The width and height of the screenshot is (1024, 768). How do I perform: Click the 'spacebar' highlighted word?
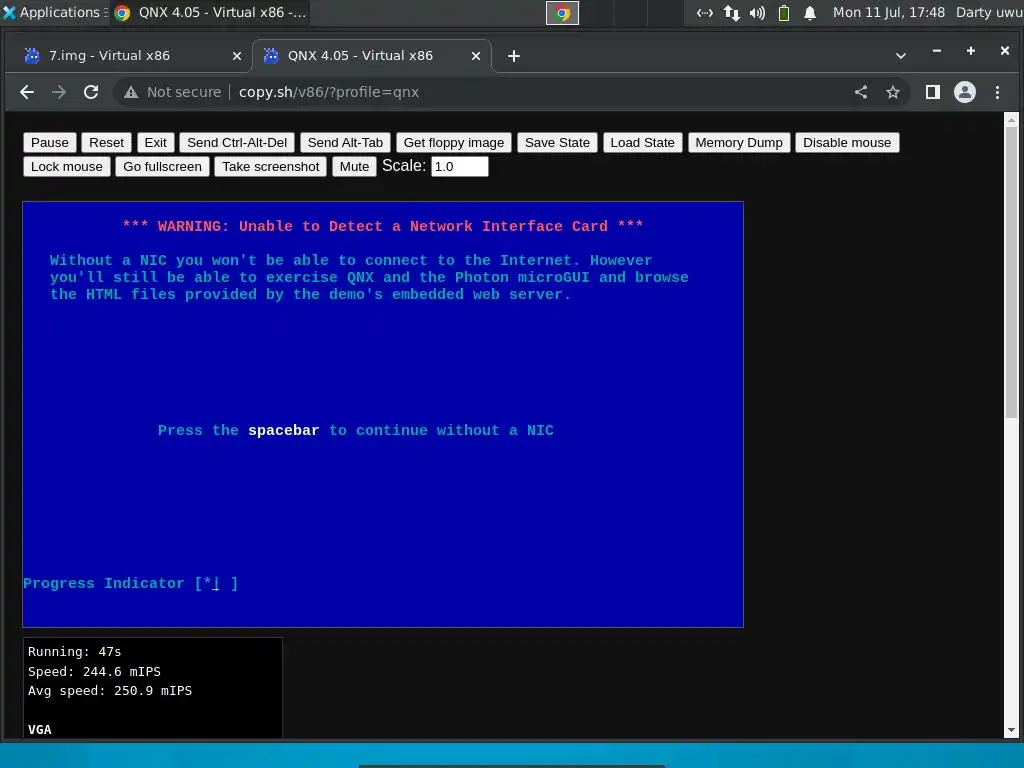pyautogui.click(x=283, y=430)
